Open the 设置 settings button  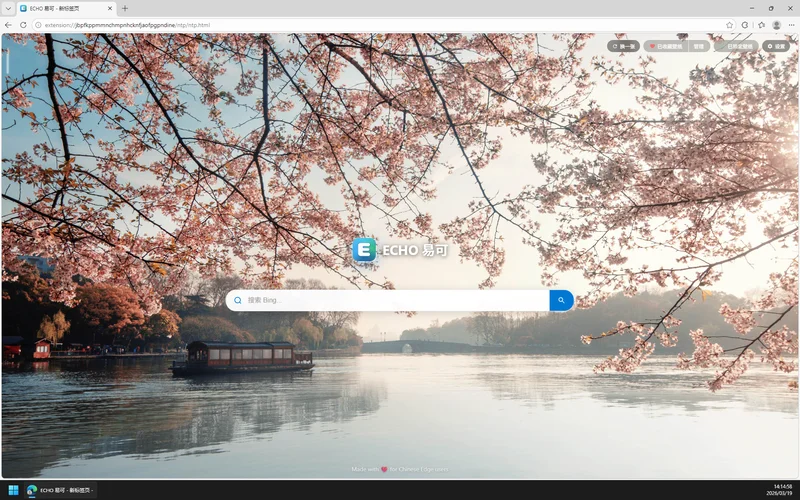tap(776, 46)
